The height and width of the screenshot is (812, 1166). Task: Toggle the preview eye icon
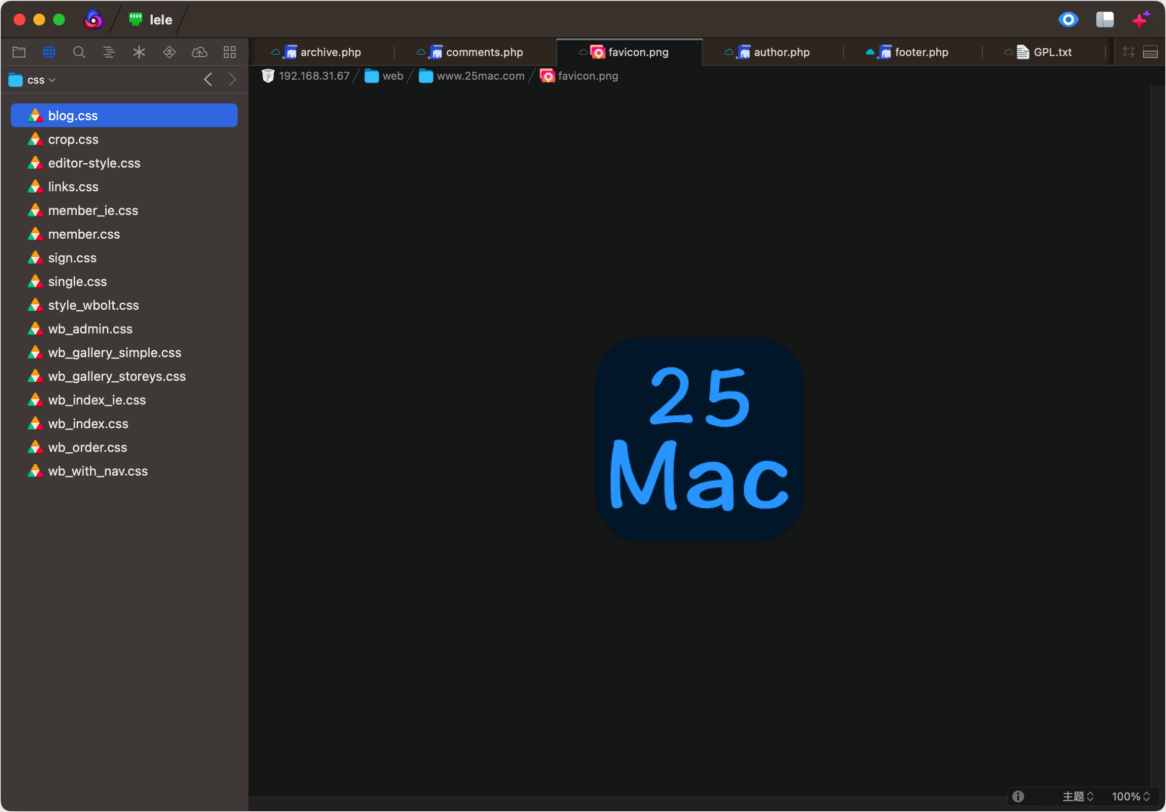click(1069, 19)
